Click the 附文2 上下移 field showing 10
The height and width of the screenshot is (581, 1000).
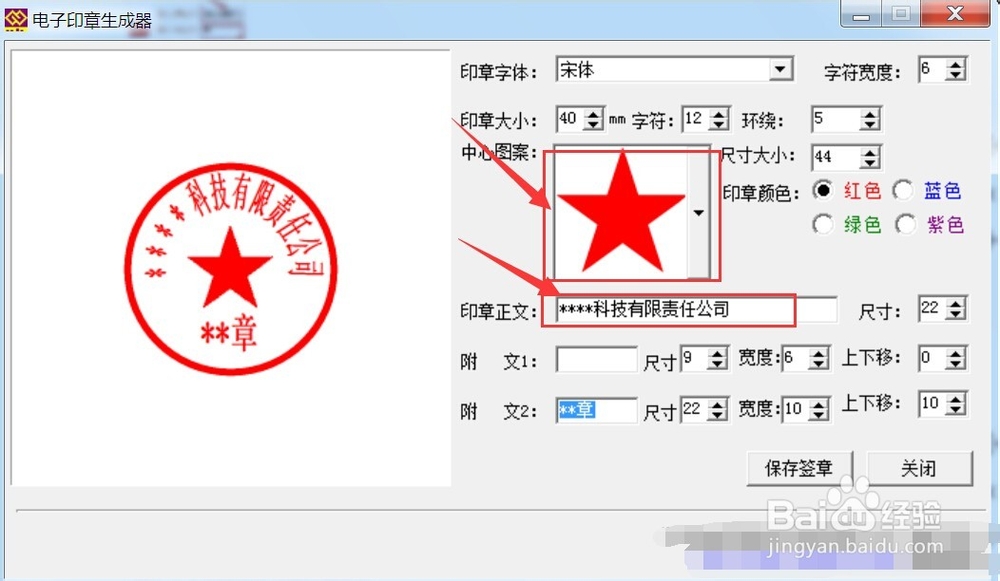coord(932,404)
